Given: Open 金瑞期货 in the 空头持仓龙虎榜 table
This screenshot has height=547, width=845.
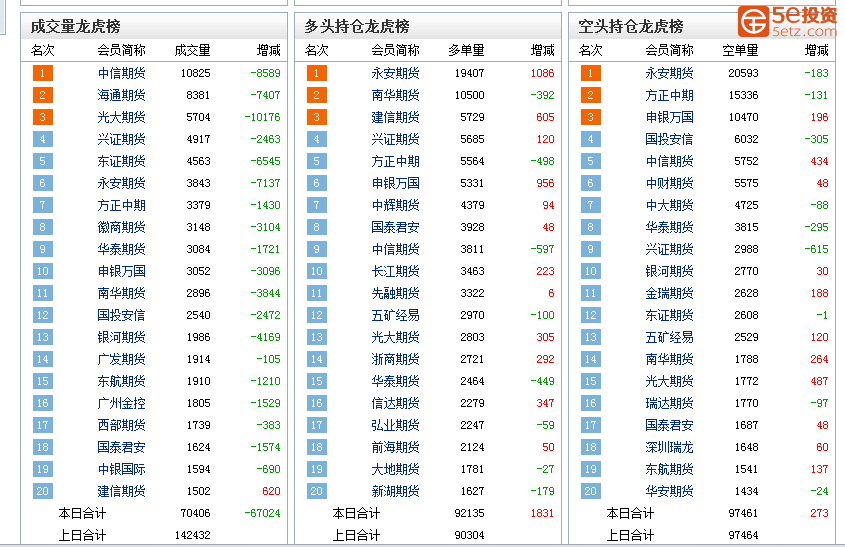Looking at the screenshot, I should tap(669, 293).
